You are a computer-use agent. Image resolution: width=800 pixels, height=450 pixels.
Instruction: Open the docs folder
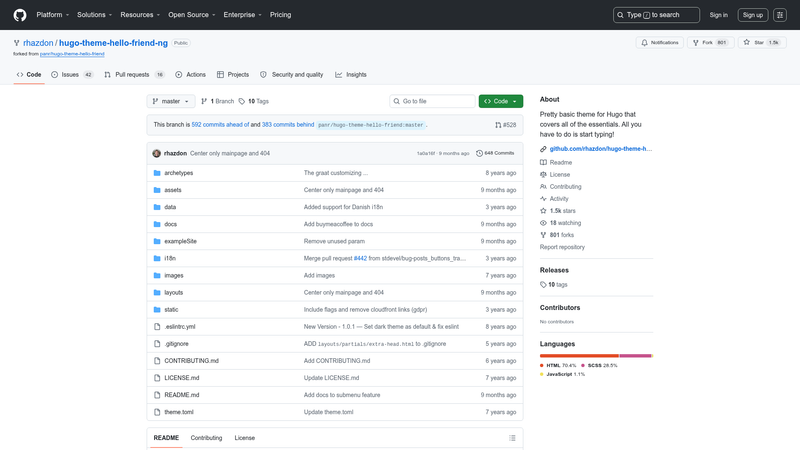click(170, 224)
